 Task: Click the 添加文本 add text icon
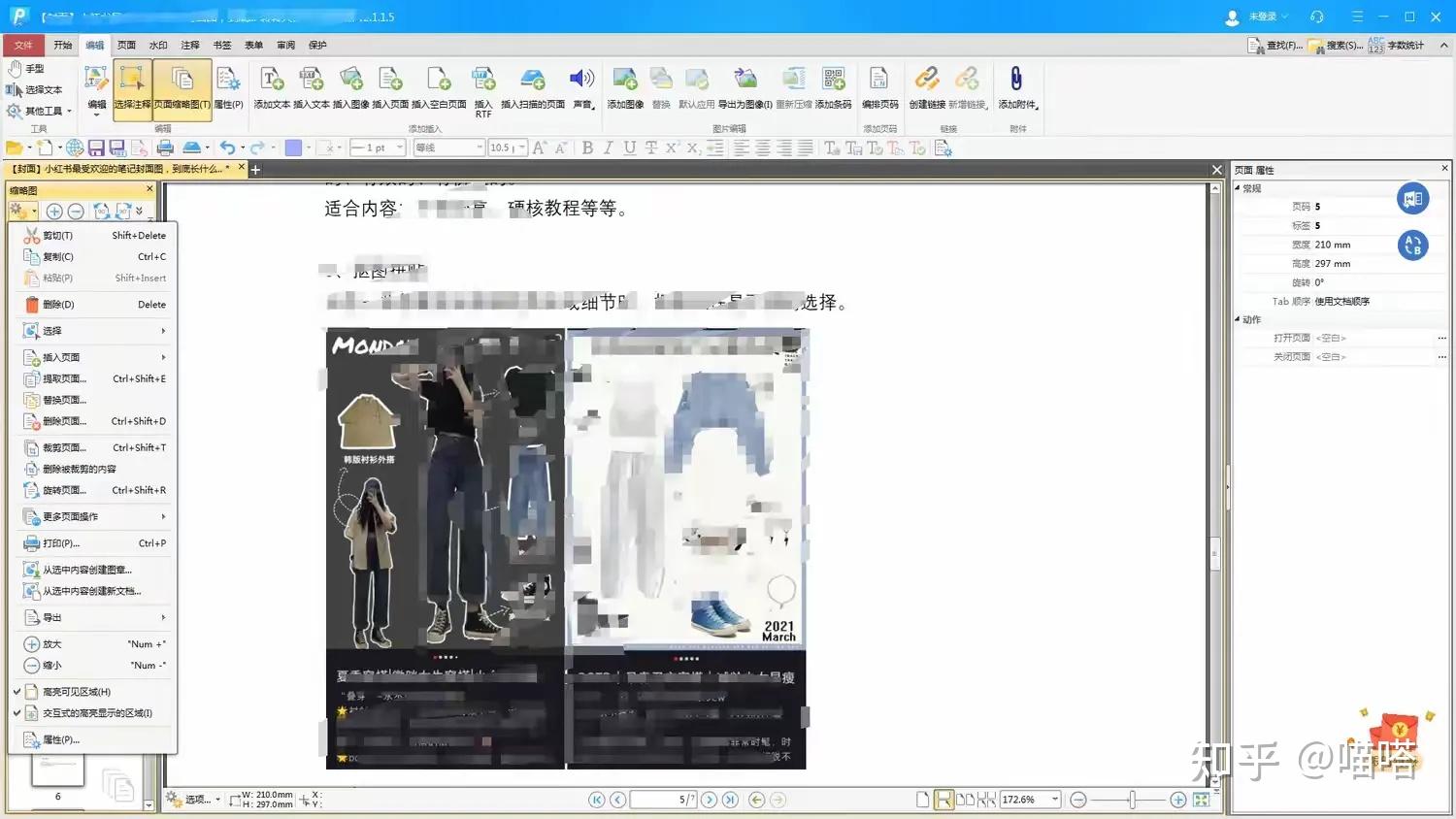[x=272, y=81]
